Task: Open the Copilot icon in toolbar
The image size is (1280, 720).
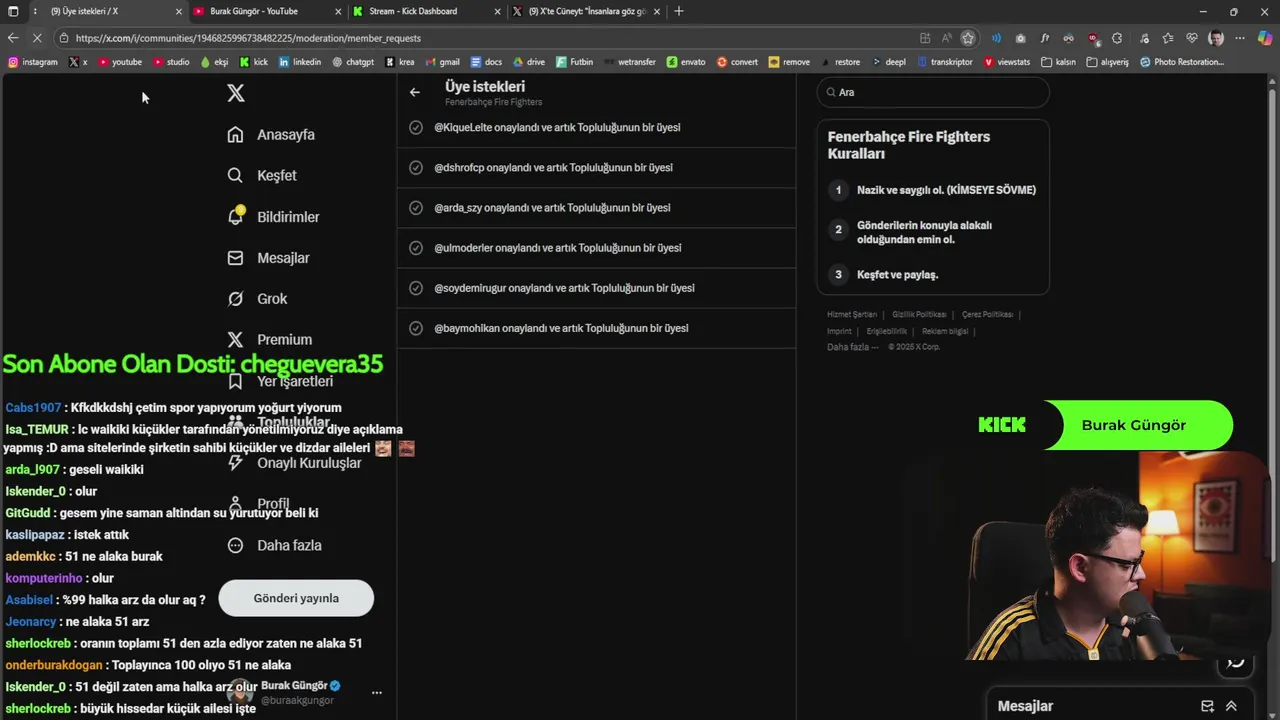Action: click(1266, 38)
